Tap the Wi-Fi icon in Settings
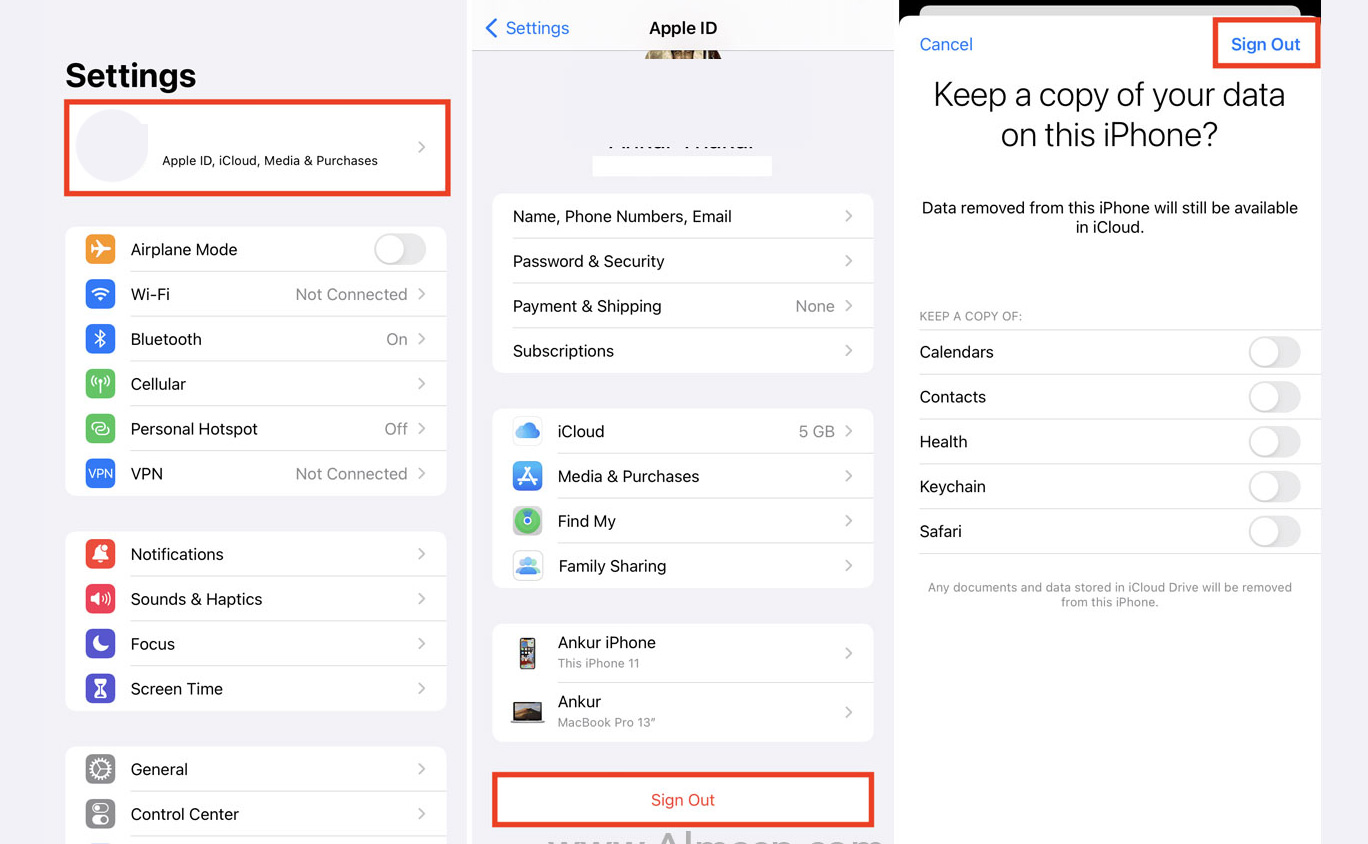Screen dimensions: 1368x844 click(100, 294)
